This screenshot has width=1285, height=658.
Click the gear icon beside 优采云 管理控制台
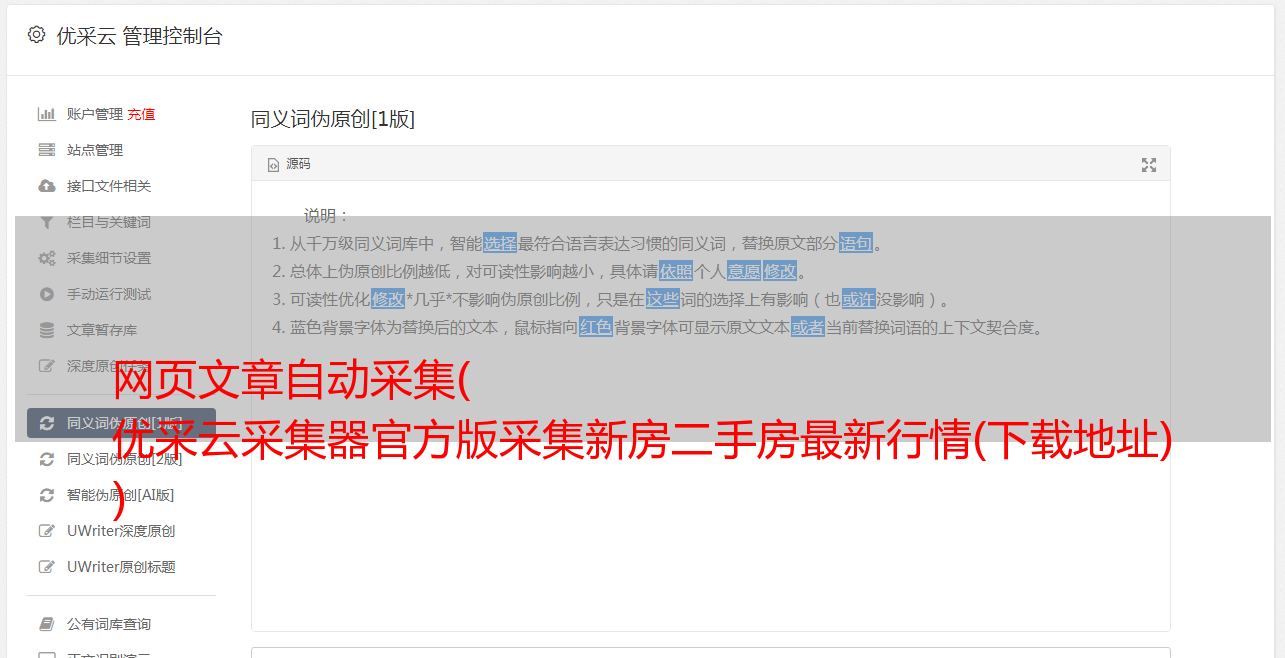37,35
